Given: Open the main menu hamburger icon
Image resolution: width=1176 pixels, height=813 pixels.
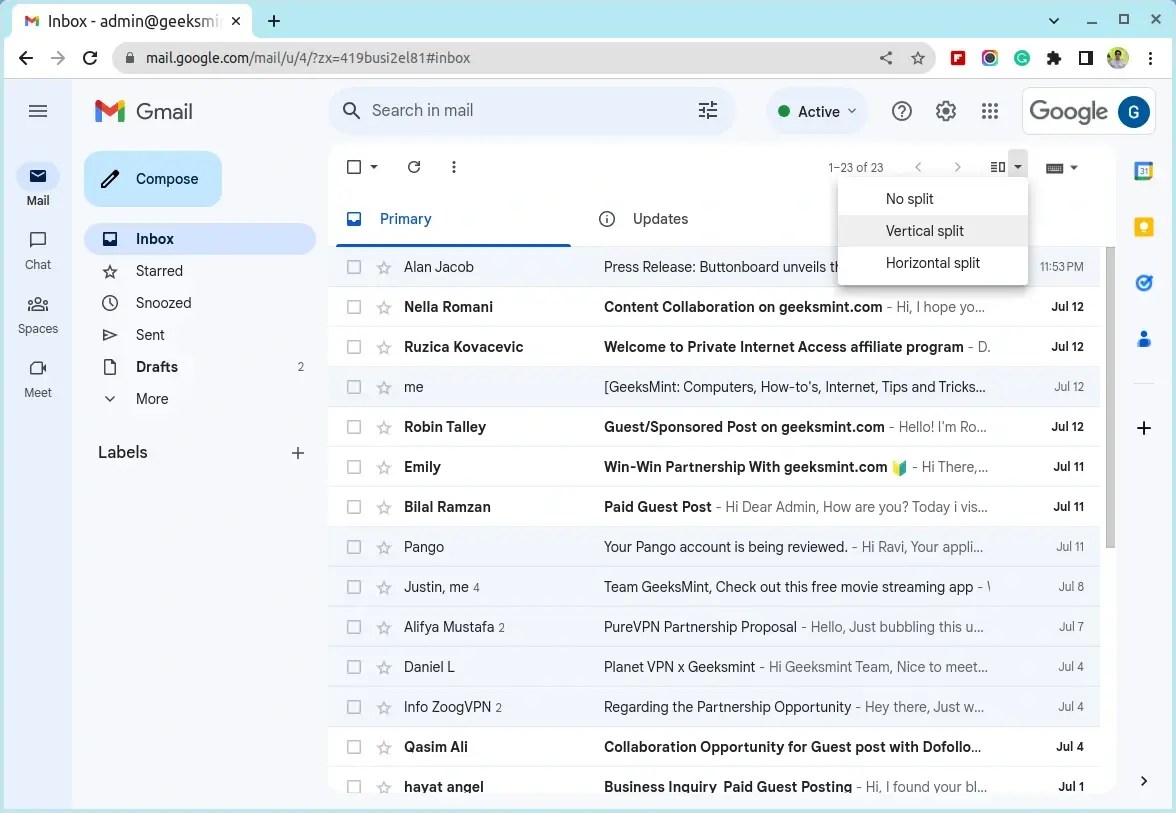Looking at the screenshot, I should click(38, 111).
